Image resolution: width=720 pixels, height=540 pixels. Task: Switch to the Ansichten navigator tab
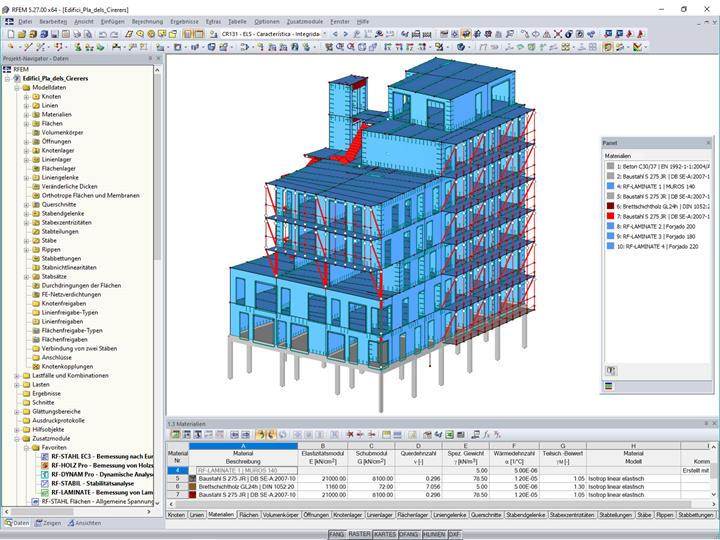tap(84, 523)
